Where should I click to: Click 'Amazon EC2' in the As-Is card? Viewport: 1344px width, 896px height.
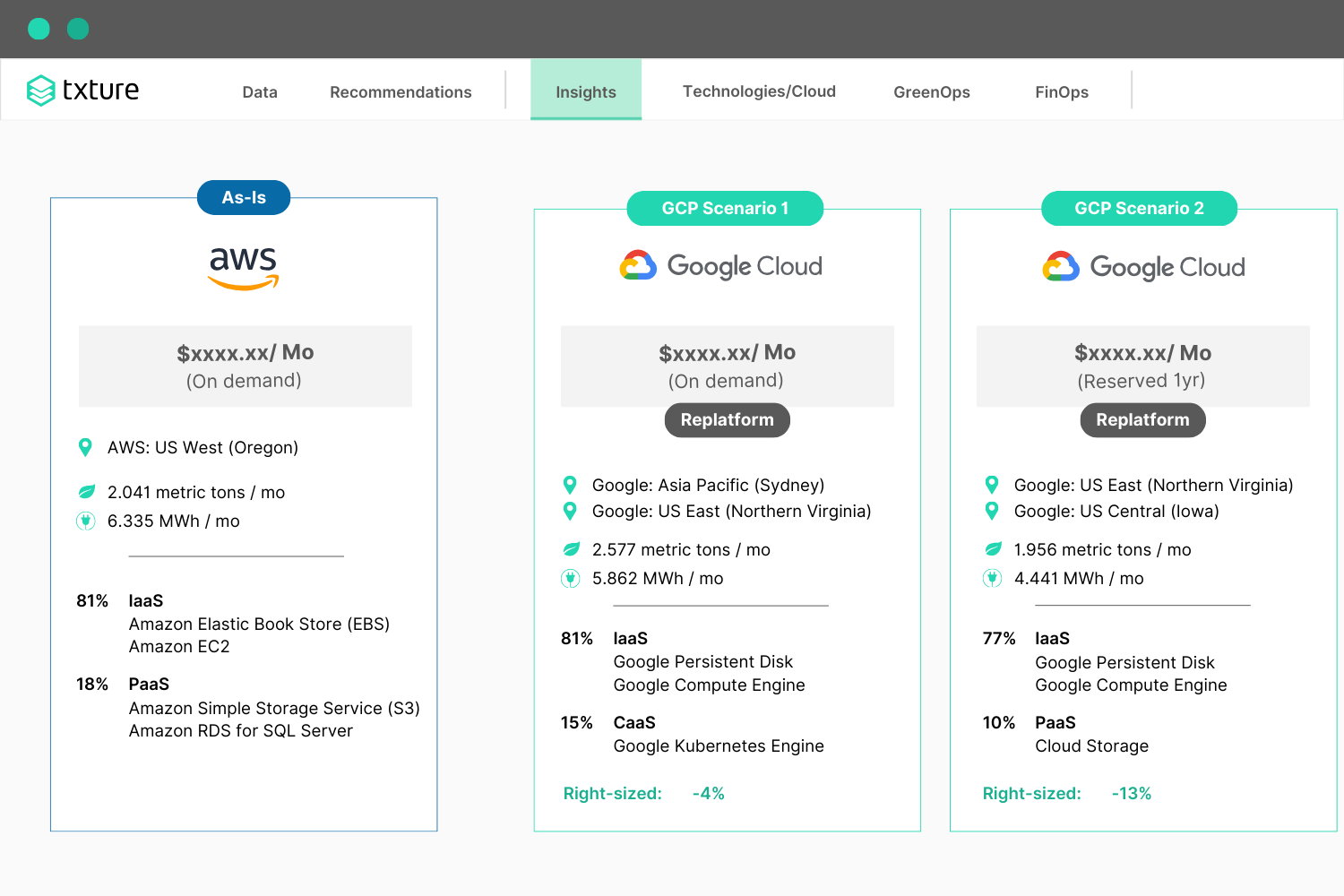(x=179, y=646)
